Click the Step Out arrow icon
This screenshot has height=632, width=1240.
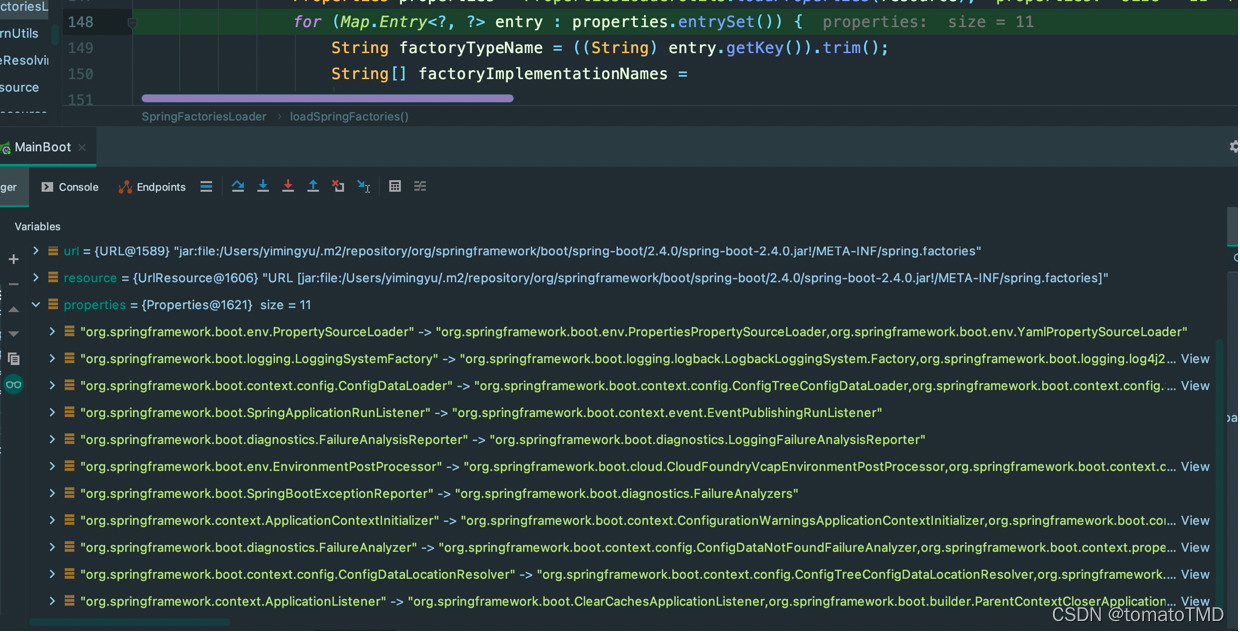pos(313,187)
